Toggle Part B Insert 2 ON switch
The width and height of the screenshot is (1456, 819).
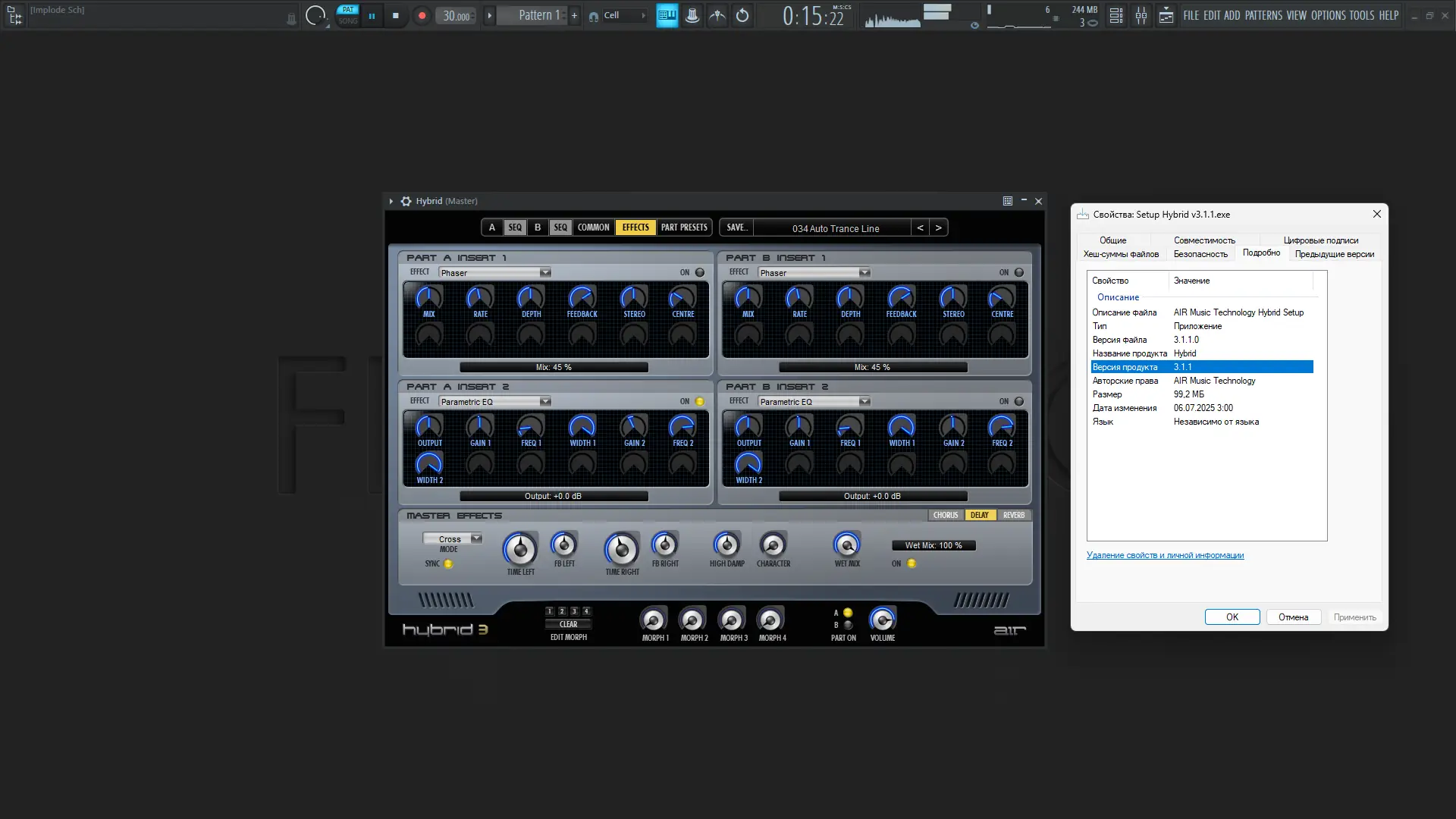(1018, 402)
